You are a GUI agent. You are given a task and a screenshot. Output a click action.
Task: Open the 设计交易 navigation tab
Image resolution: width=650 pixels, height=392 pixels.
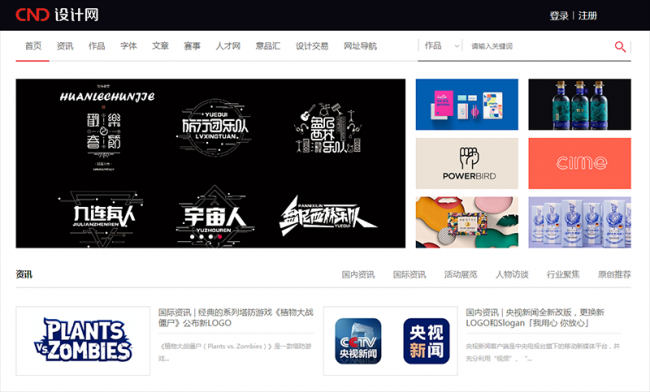312,46
